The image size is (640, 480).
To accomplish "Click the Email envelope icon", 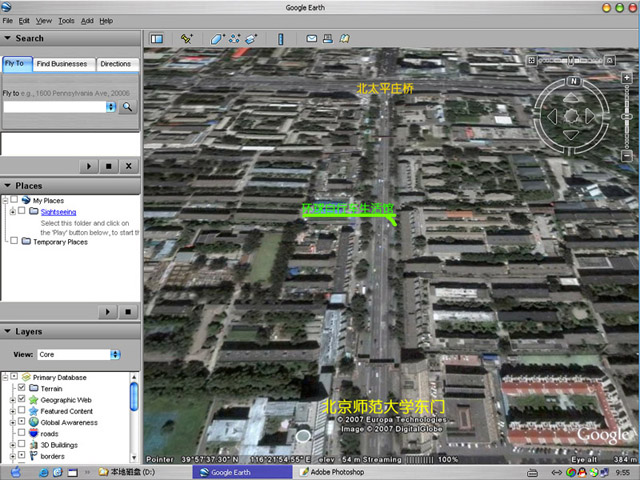I will (311, 38).
